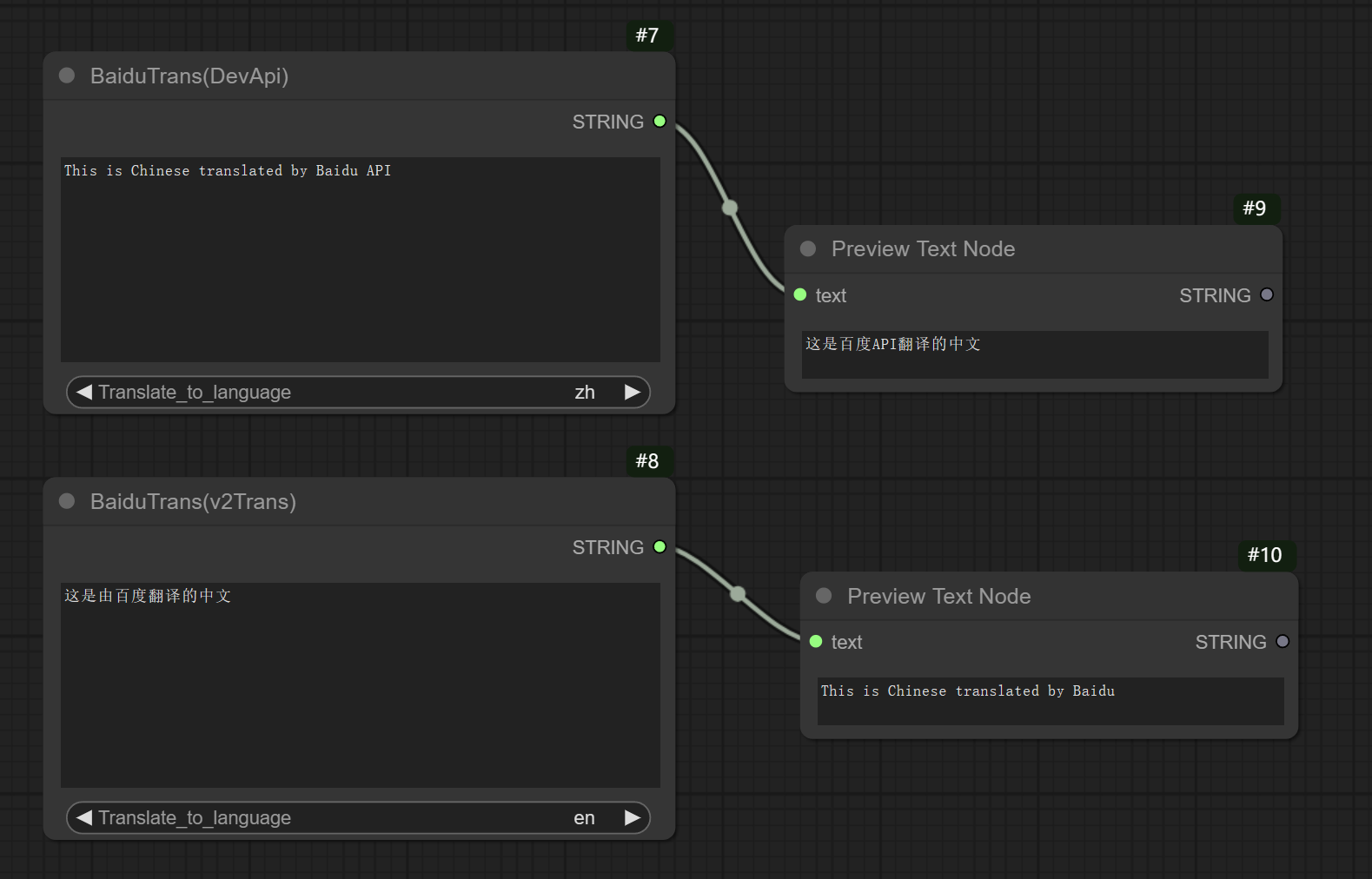Click the #9 node ID badge

tap(1256, 208)
